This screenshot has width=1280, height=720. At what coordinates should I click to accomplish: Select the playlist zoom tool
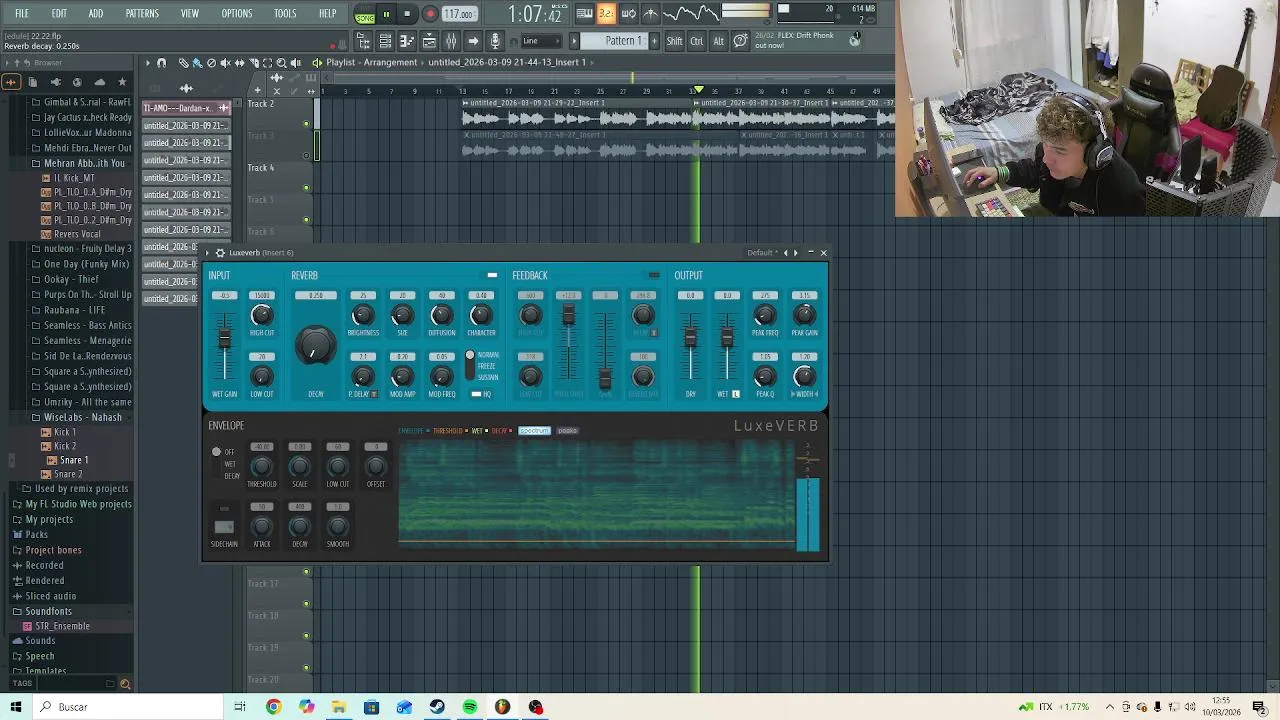tap(282, 63)
